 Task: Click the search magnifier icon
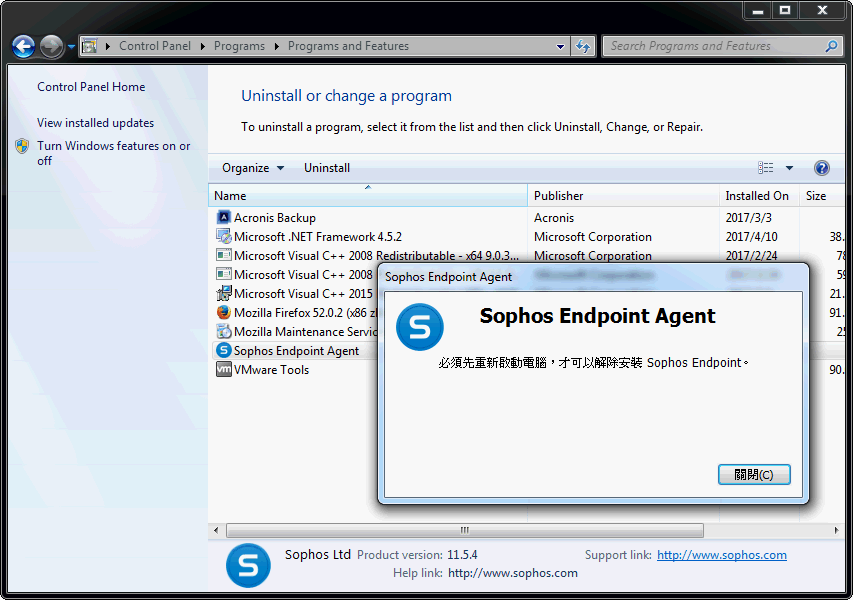click(831, 46)
